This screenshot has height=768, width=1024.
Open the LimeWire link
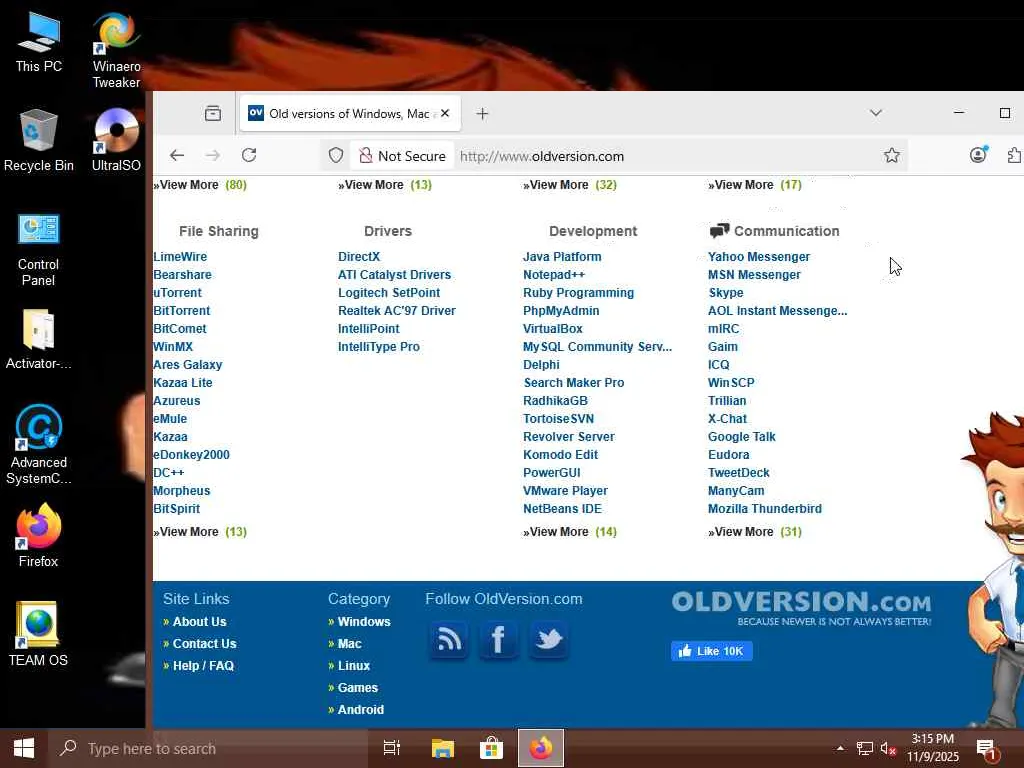pyautogui.click(x=180, y=257)
